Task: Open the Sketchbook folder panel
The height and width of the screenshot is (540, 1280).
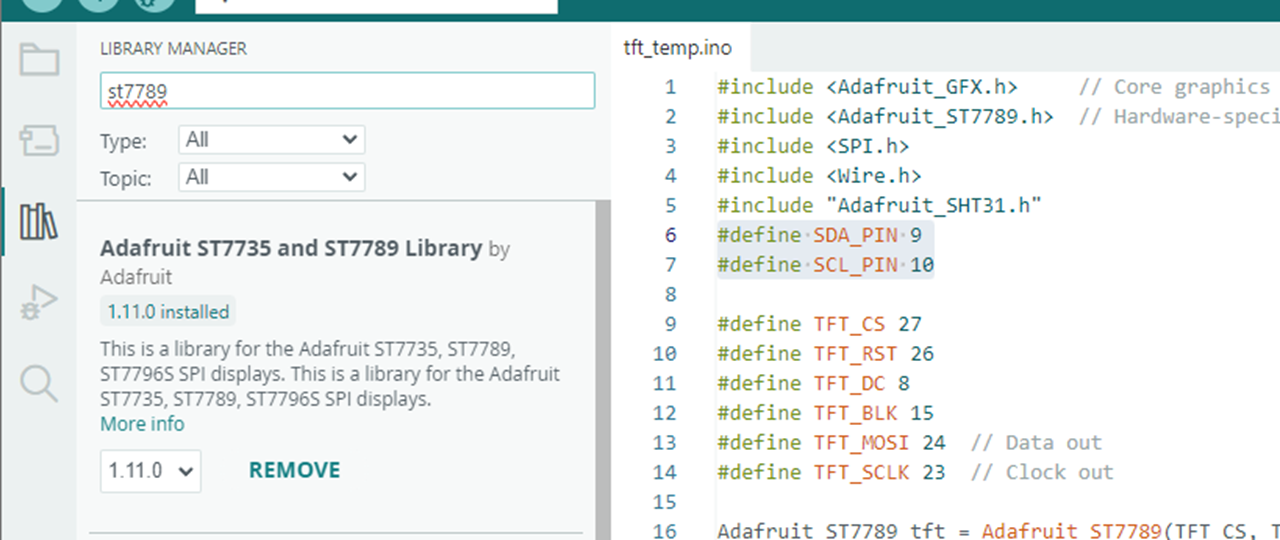Action: pyautogui.click(x=39, y=60)
